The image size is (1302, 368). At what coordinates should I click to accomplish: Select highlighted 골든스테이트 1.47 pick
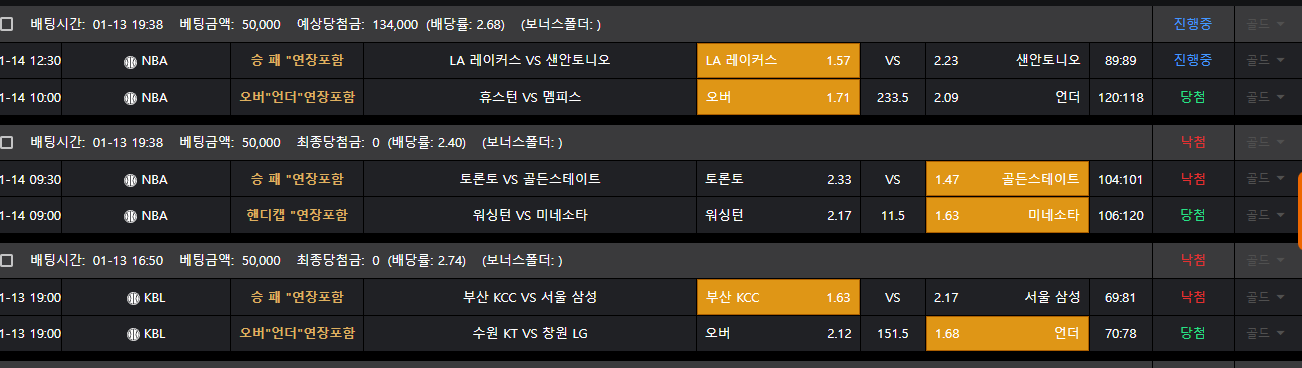tap(1007, 180)
